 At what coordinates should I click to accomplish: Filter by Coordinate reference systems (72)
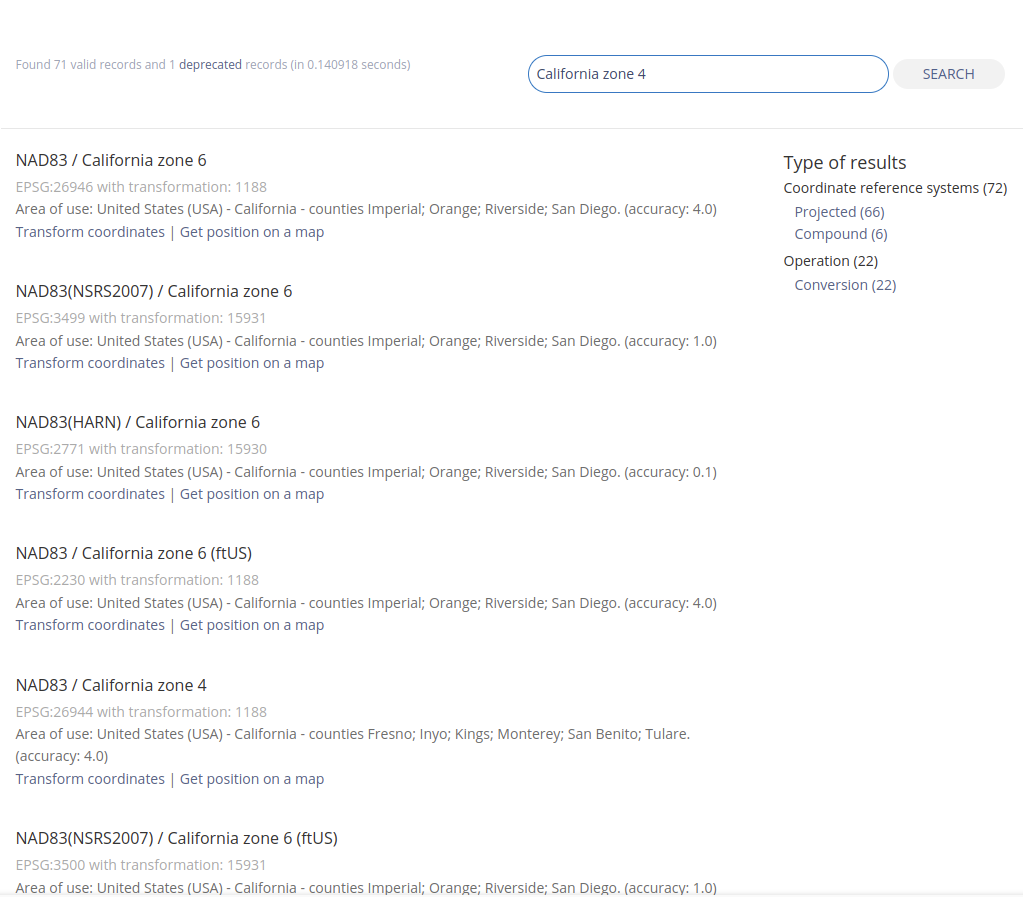pyautogui.click(x=895, y=188)
